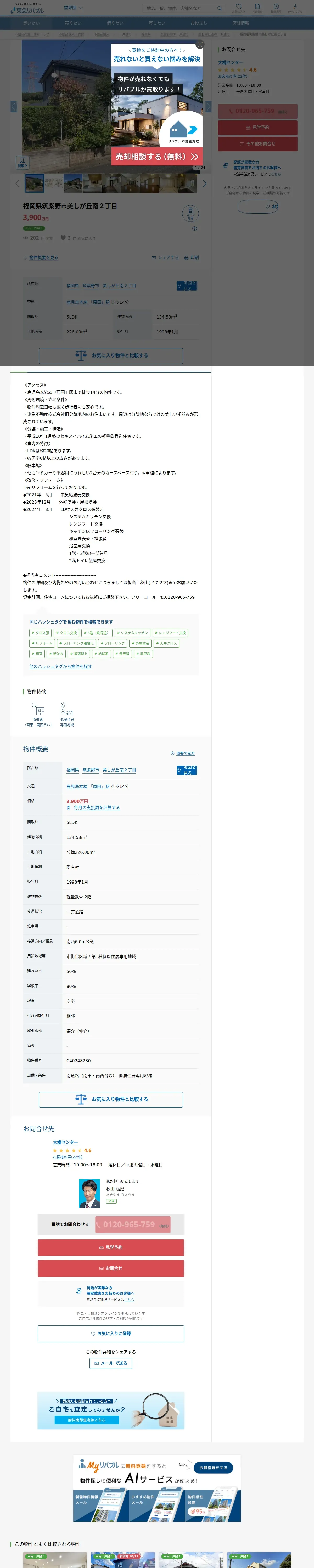Show next photo with main gallery right arrow
The width and height of the screenshot is (314, 1568).
tap(208, 107)
